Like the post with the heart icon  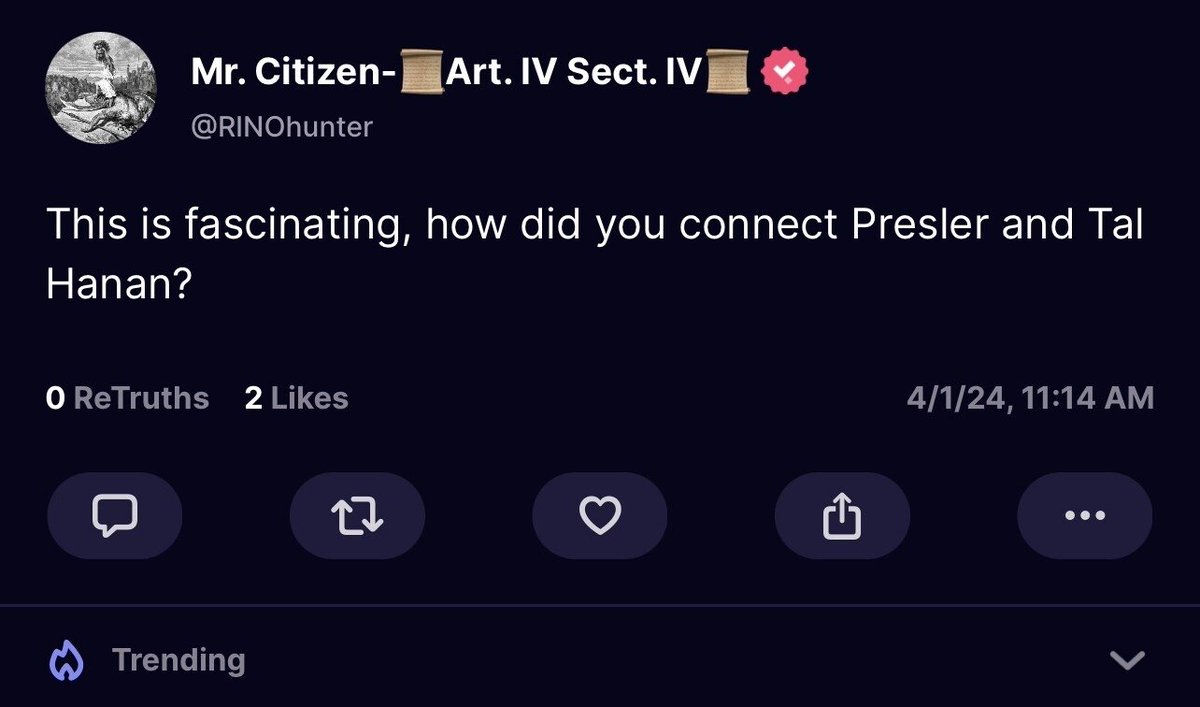600,515
